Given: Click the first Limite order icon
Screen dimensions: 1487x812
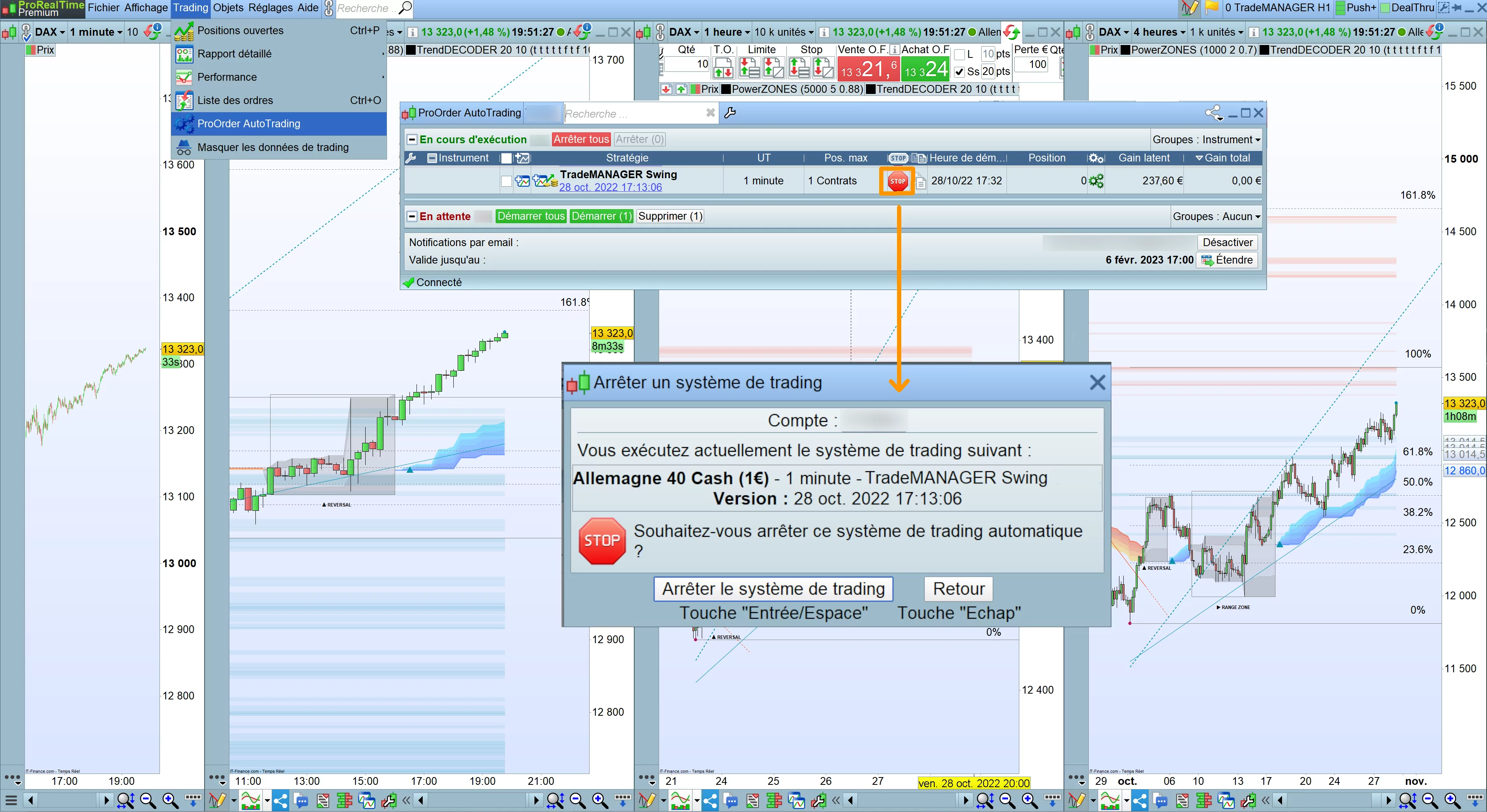Looking at the screenshot, I should [x=749, y=68].
